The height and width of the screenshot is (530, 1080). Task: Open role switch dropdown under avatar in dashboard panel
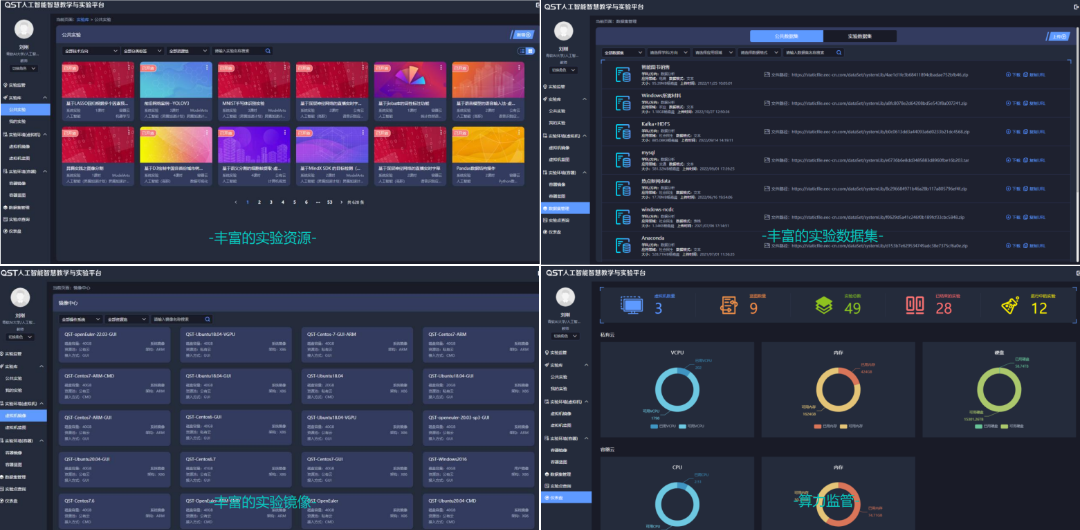click(x=564, y=337)
